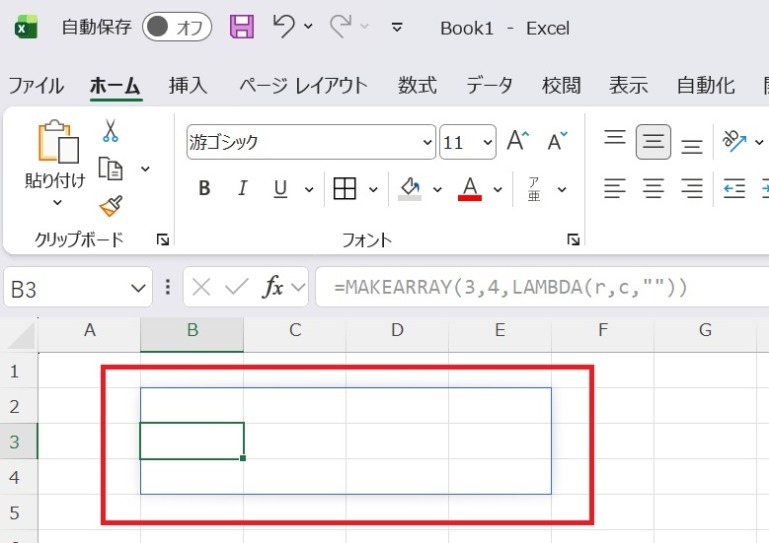Click the Excel app icon

[x=26, y=27]
